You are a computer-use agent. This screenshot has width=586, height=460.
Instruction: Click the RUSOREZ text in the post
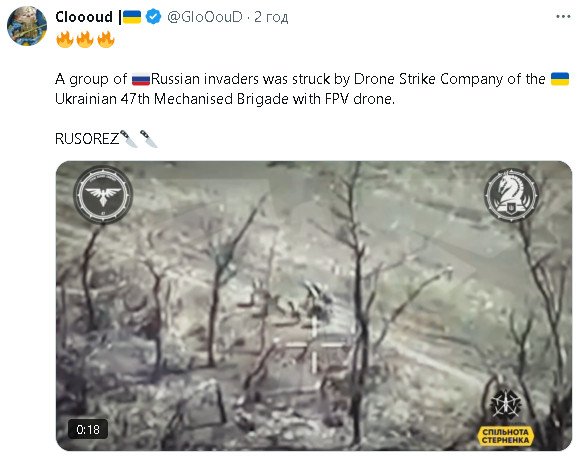point(87,139)
